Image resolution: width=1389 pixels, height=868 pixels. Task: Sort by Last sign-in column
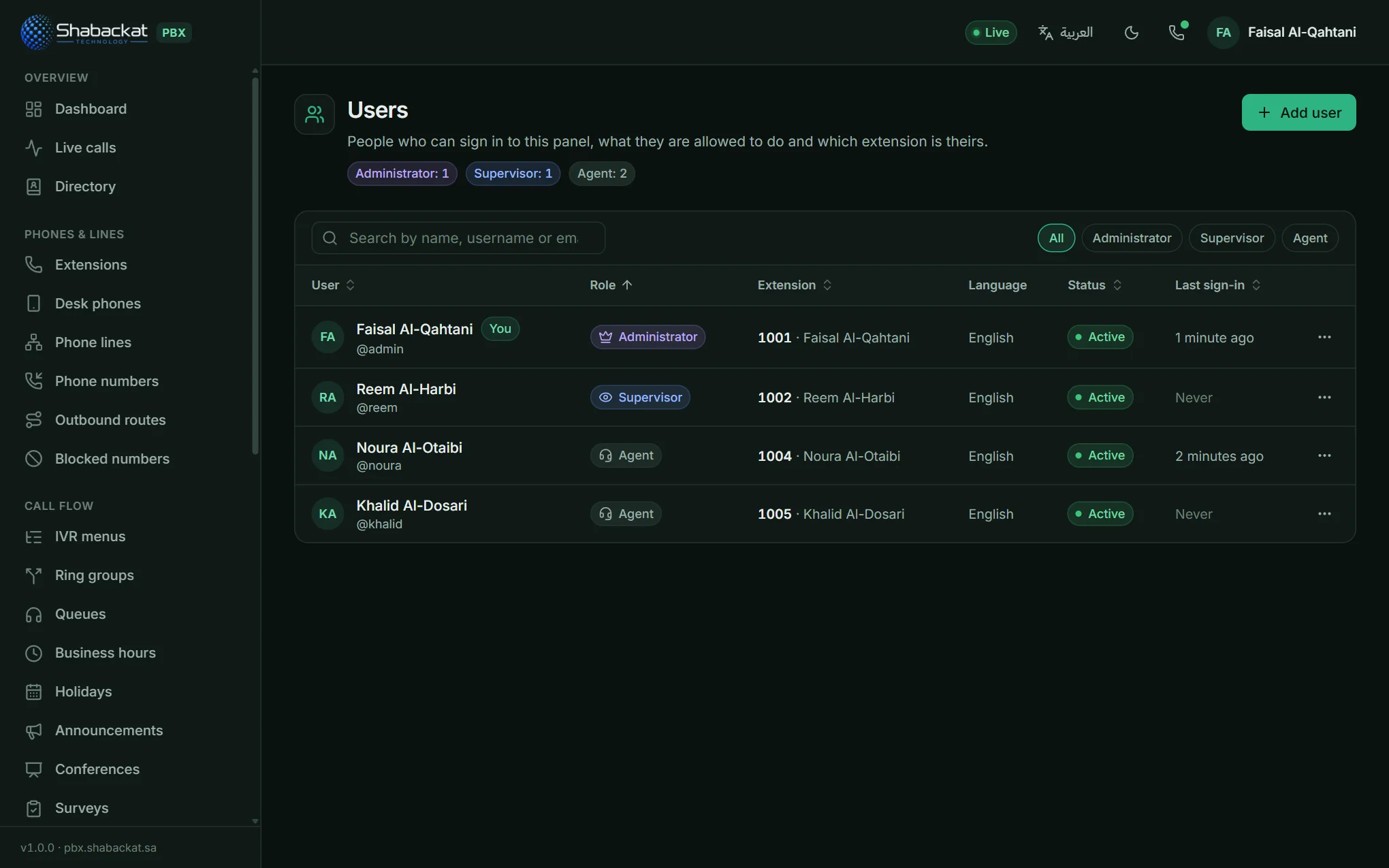pyautogui.click(x=1217, y=285)
